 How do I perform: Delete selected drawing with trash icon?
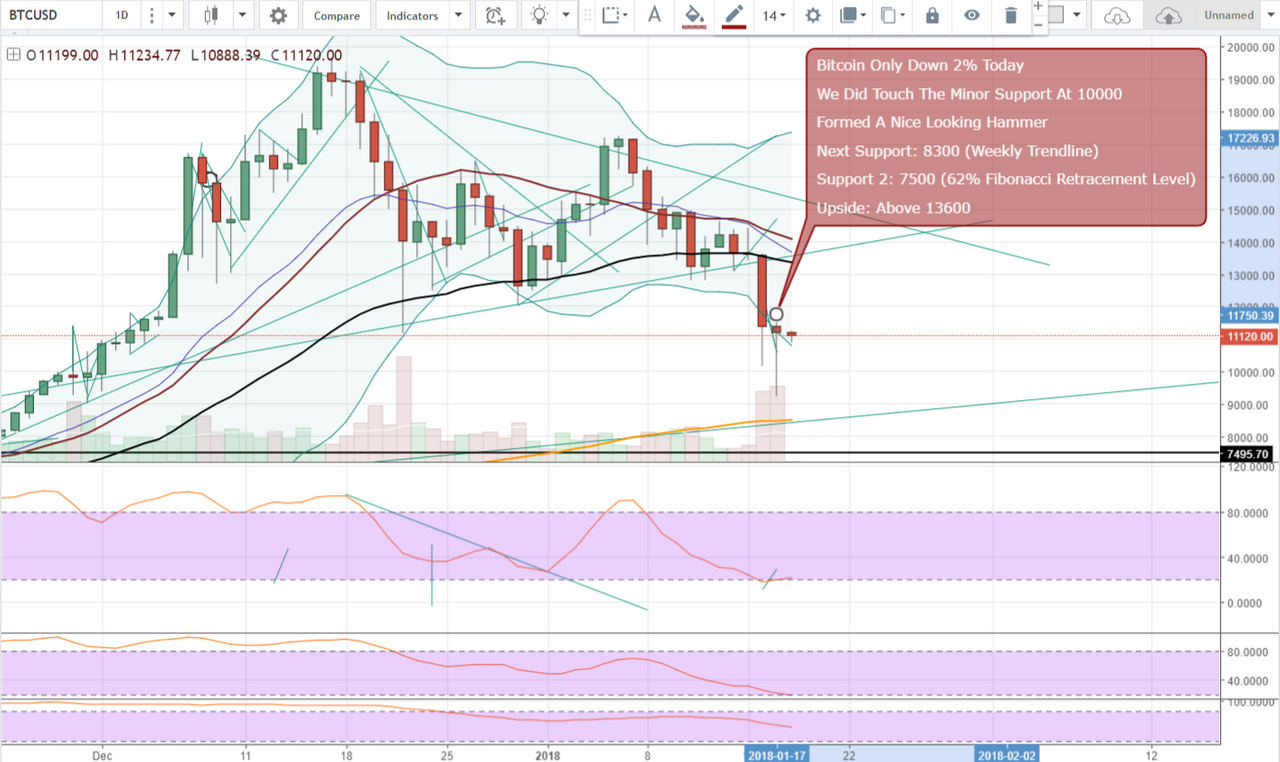(x=1011, y=15)
